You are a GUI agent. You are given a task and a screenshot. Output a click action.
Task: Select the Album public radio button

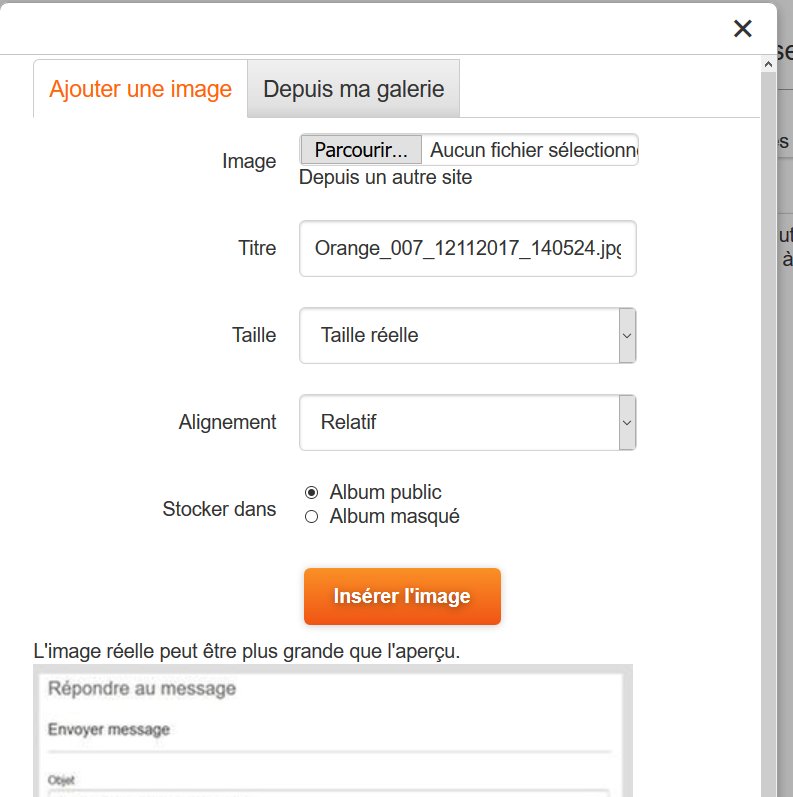point(311,492)
